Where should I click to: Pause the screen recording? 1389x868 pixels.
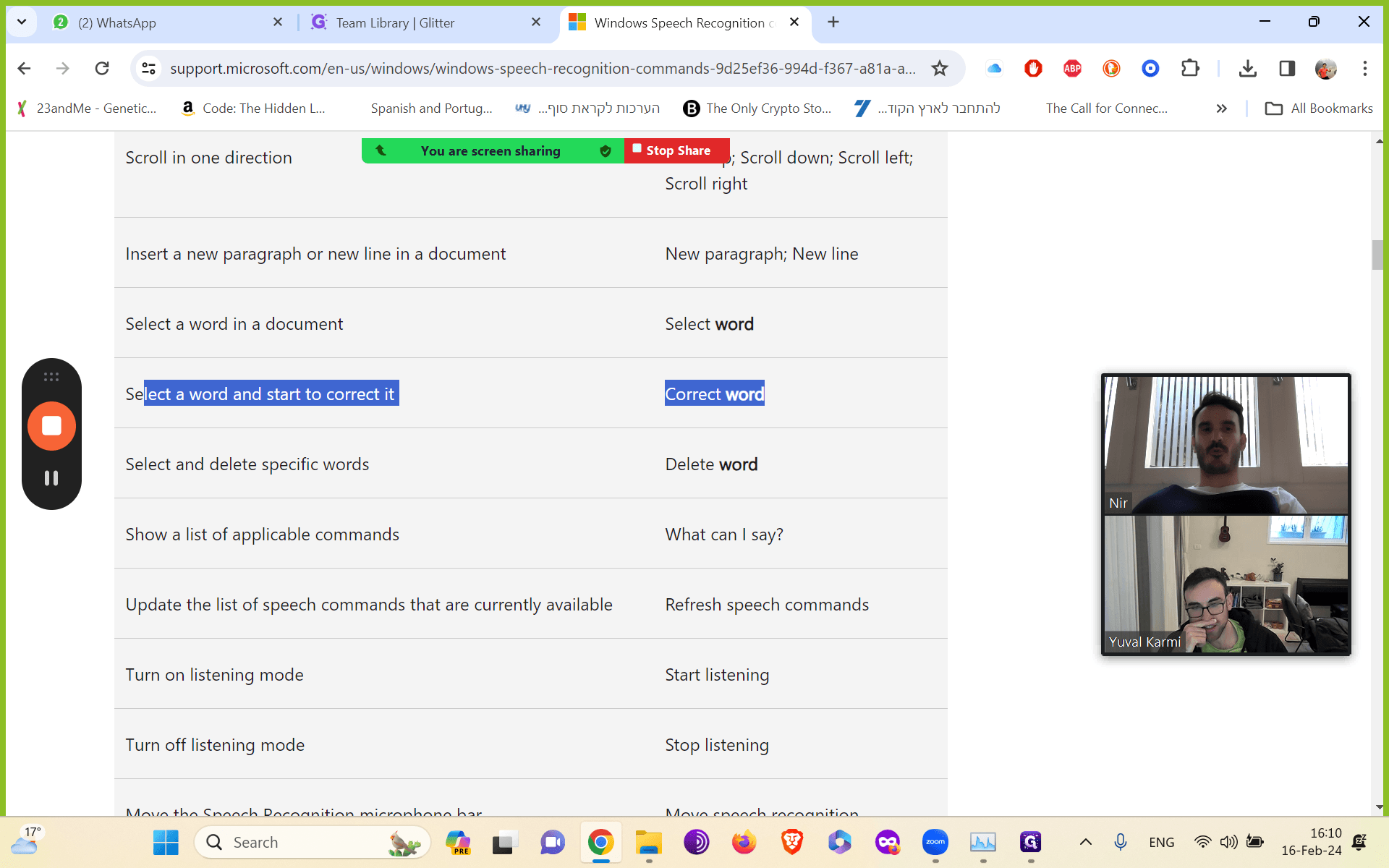point(51,478)
